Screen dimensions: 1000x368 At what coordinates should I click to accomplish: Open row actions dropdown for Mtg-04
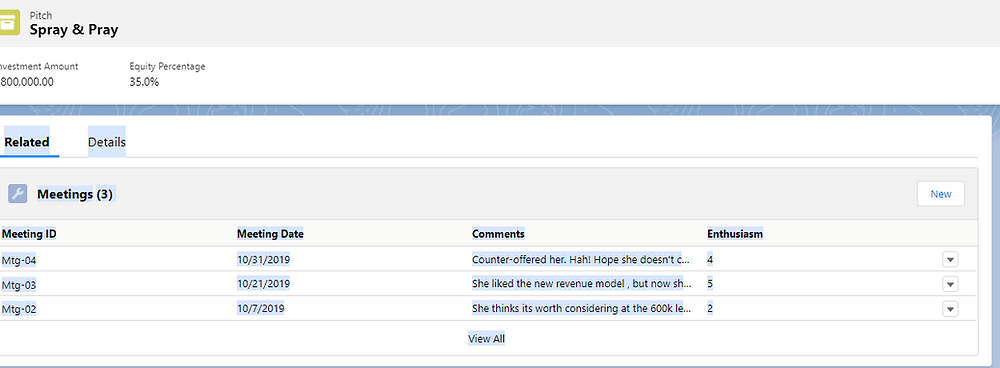tap(950, 260)
